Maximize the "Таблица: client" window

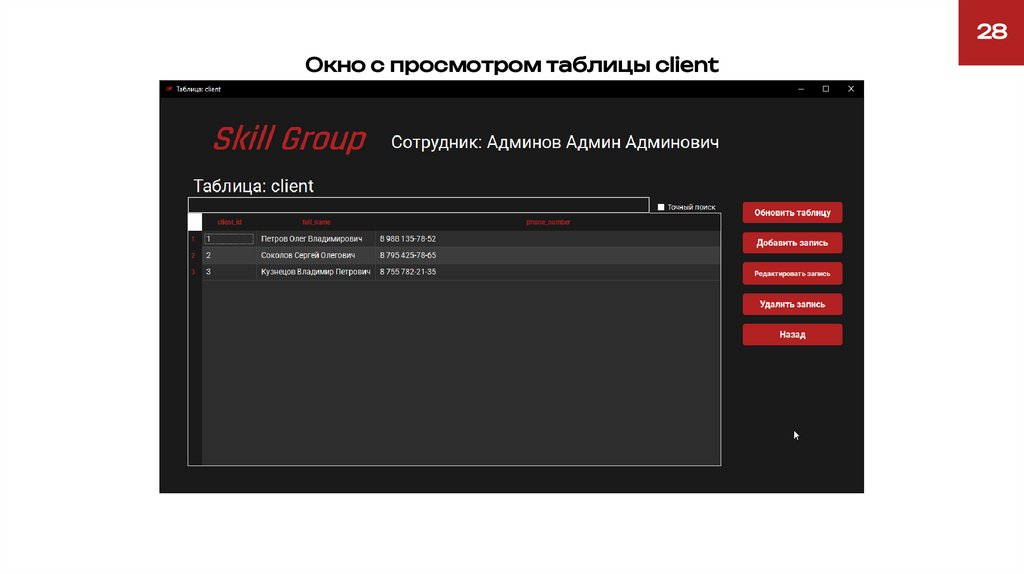[x=825, y=89]
